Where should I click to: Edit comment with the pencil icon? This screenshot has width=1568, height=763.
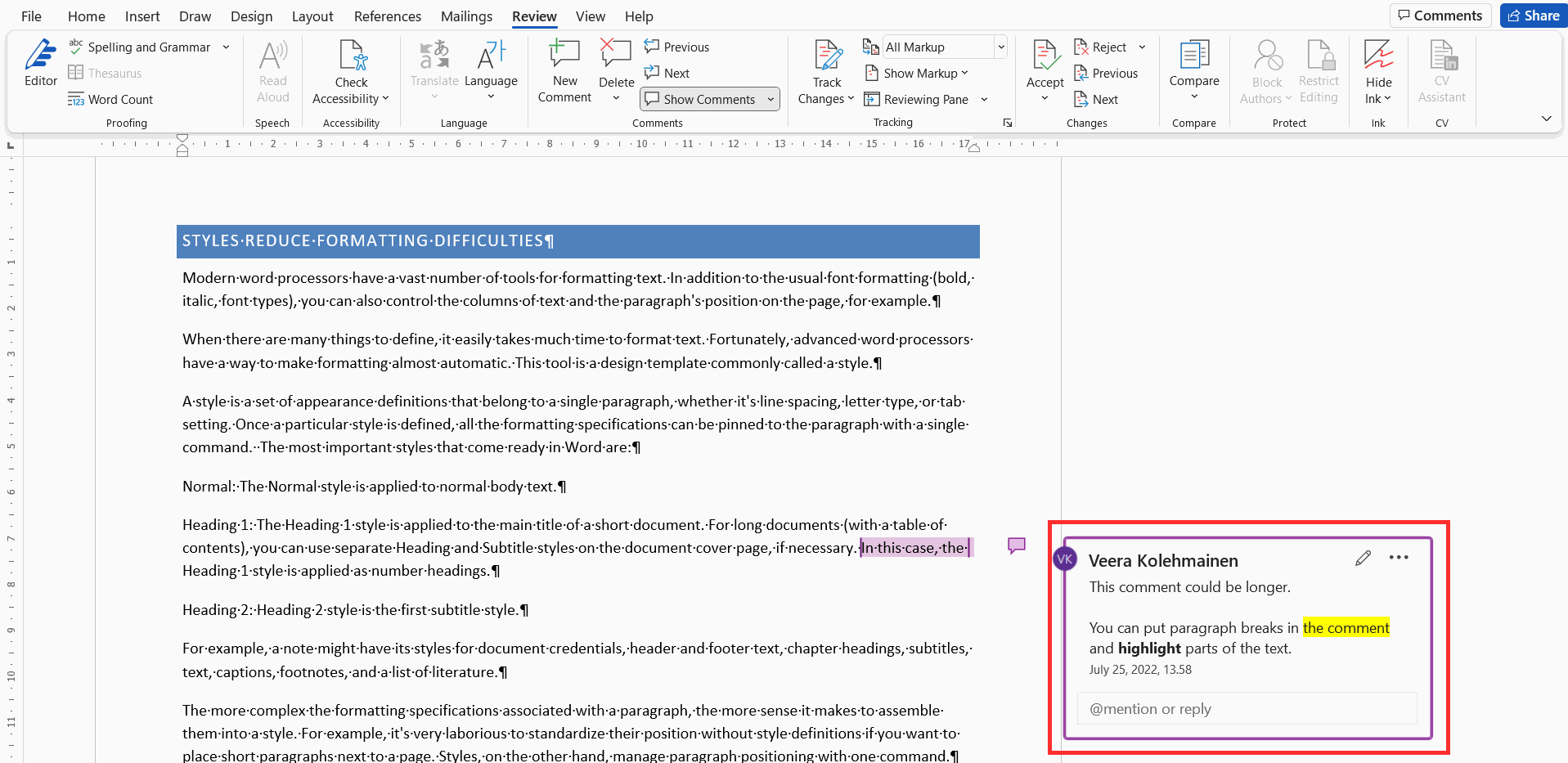tap(1363, 558)
